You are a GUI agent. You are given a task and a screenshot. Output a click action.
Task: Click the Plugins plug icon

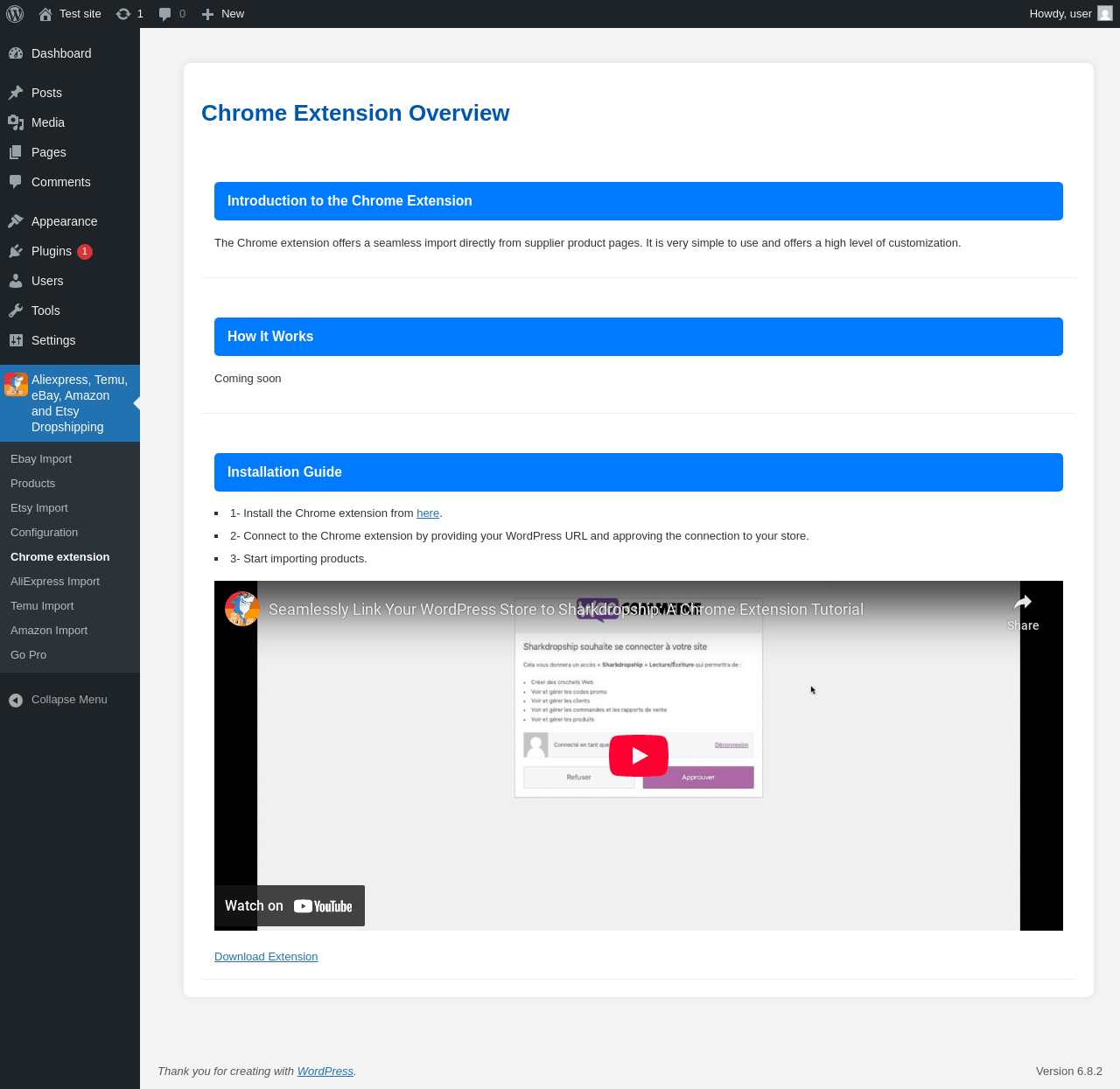coord(16,251)
